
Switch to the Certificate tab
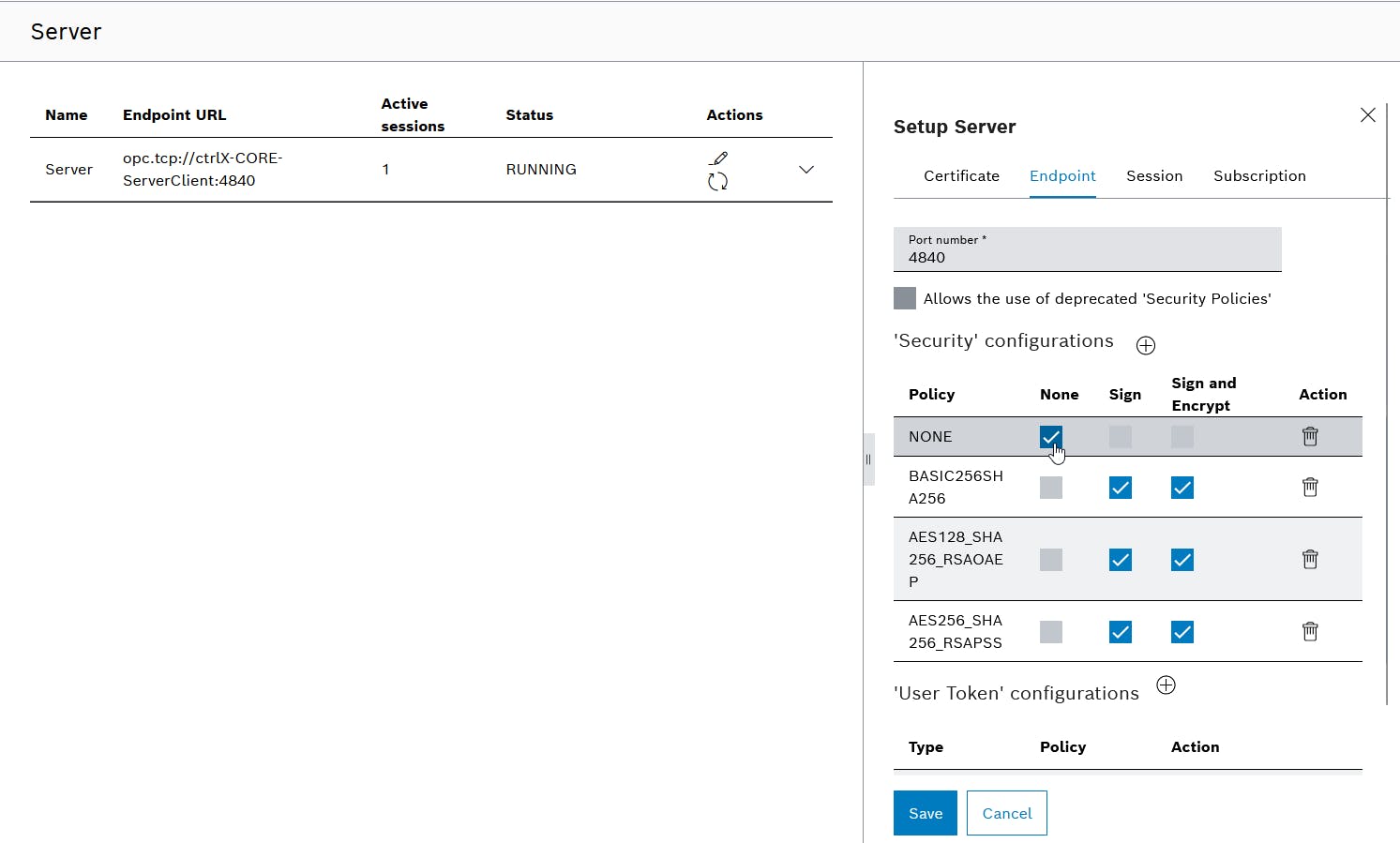coord(961,176)
